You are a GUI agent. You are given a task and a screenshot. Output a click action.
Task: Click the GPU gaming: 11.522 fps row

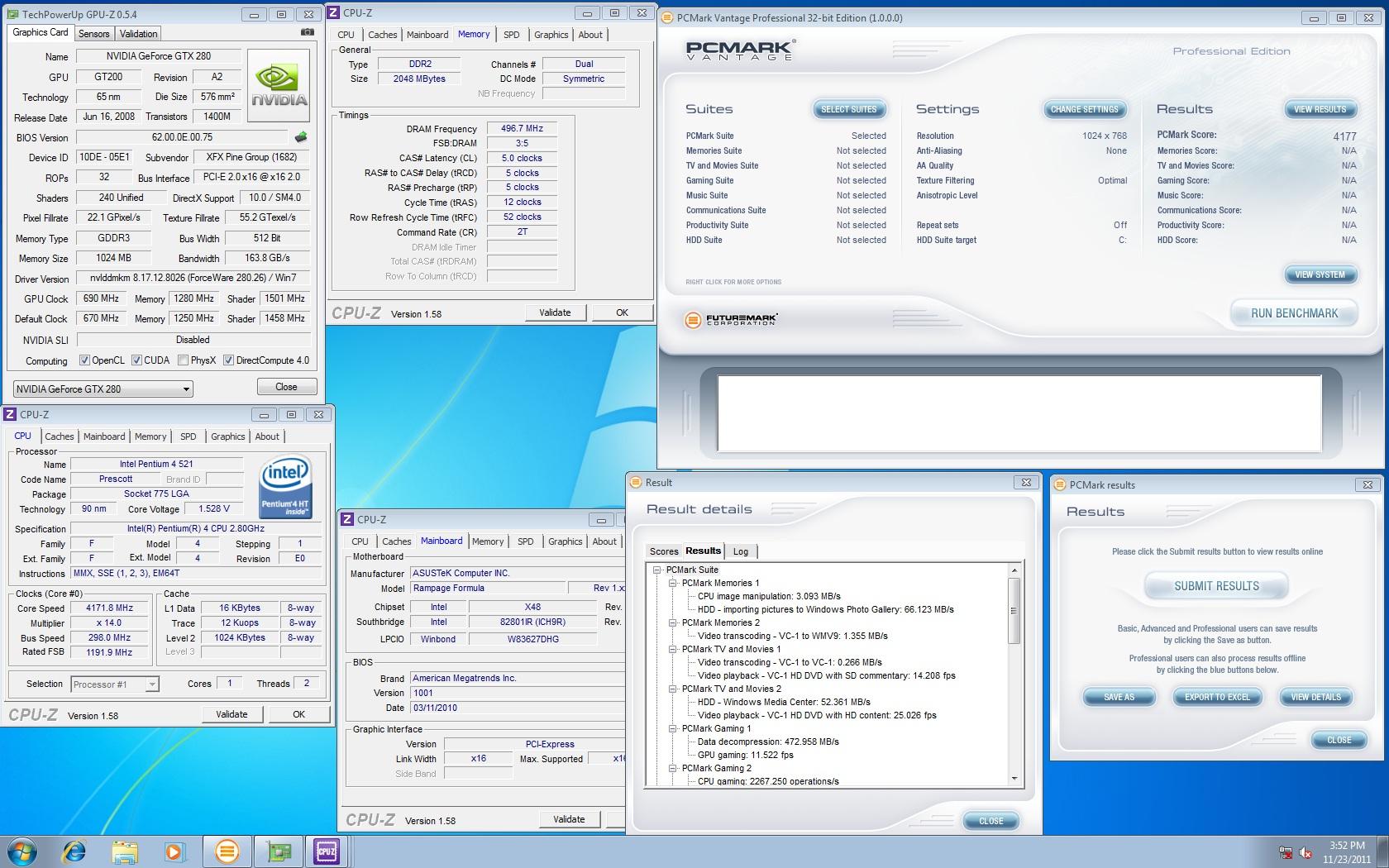pos(745,755)
